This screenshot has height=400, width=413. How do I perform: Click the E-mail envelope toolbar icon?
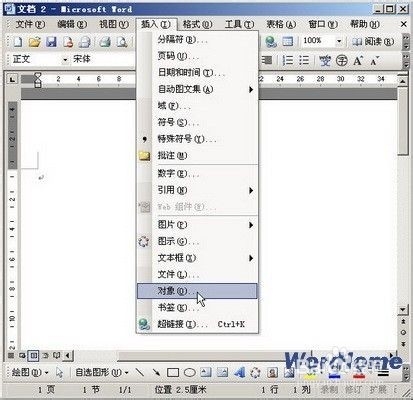(x=85, y=42)
